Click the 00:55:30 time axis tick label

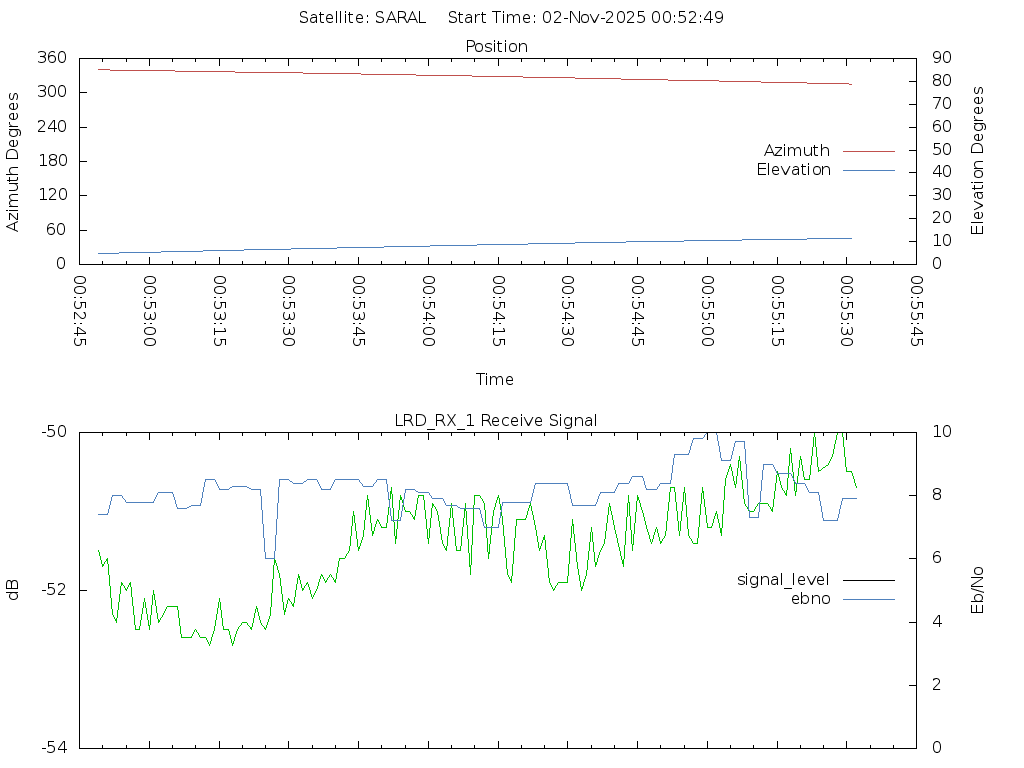point(846,311)
